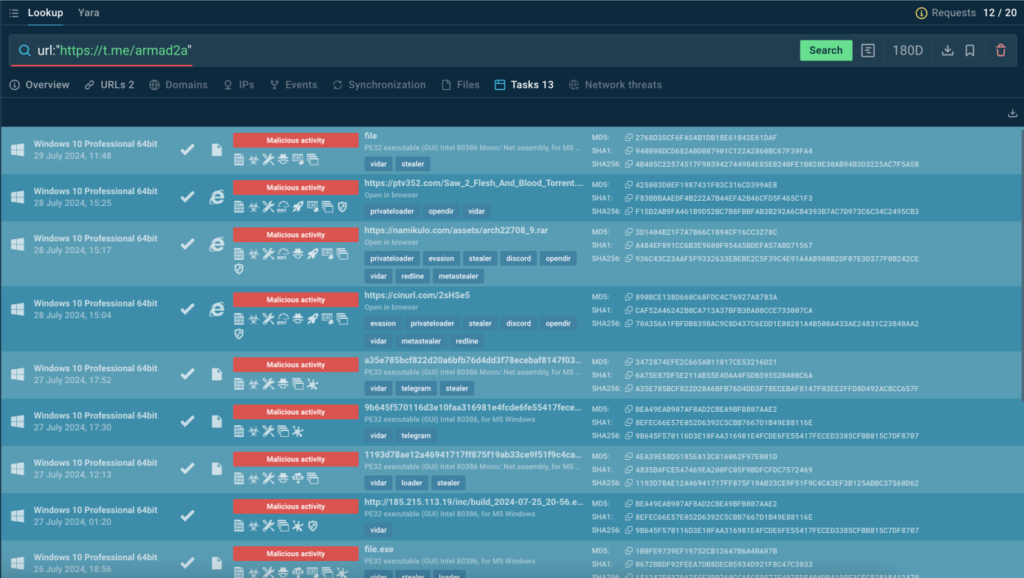The width and height of the screenshot is (1024, 578).
Task: Open the URLs 2 tab
Action: pos(109,85)
